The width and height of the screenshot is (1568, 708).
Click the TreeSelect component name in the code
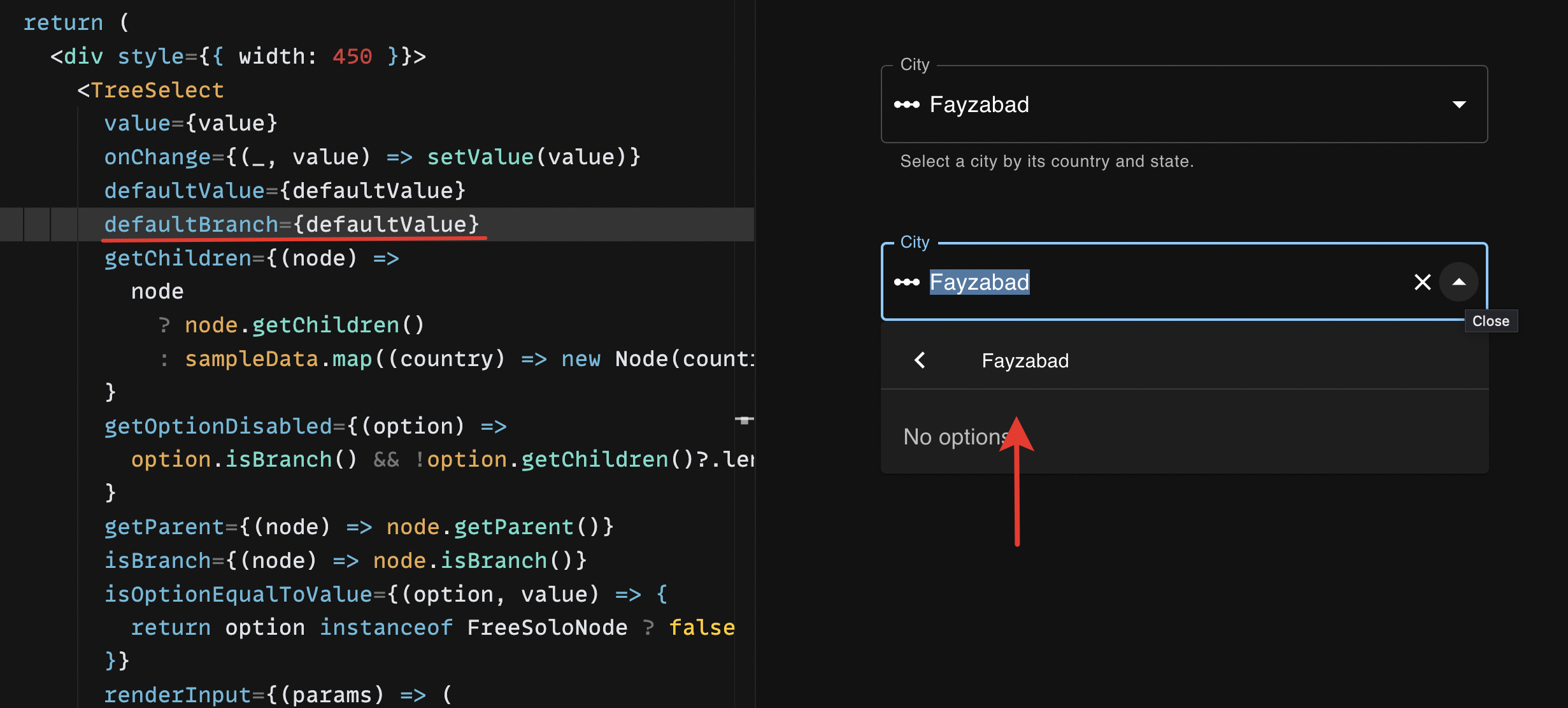(x=157, y=90)
